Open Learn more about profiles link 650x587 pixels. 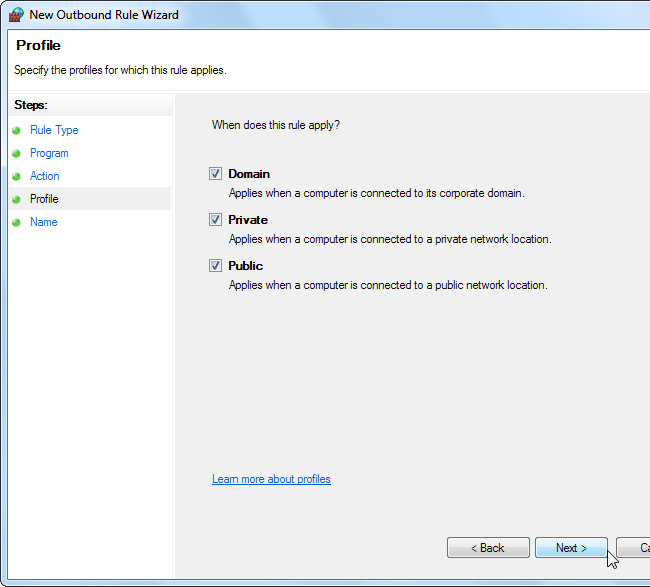[271, 479]
